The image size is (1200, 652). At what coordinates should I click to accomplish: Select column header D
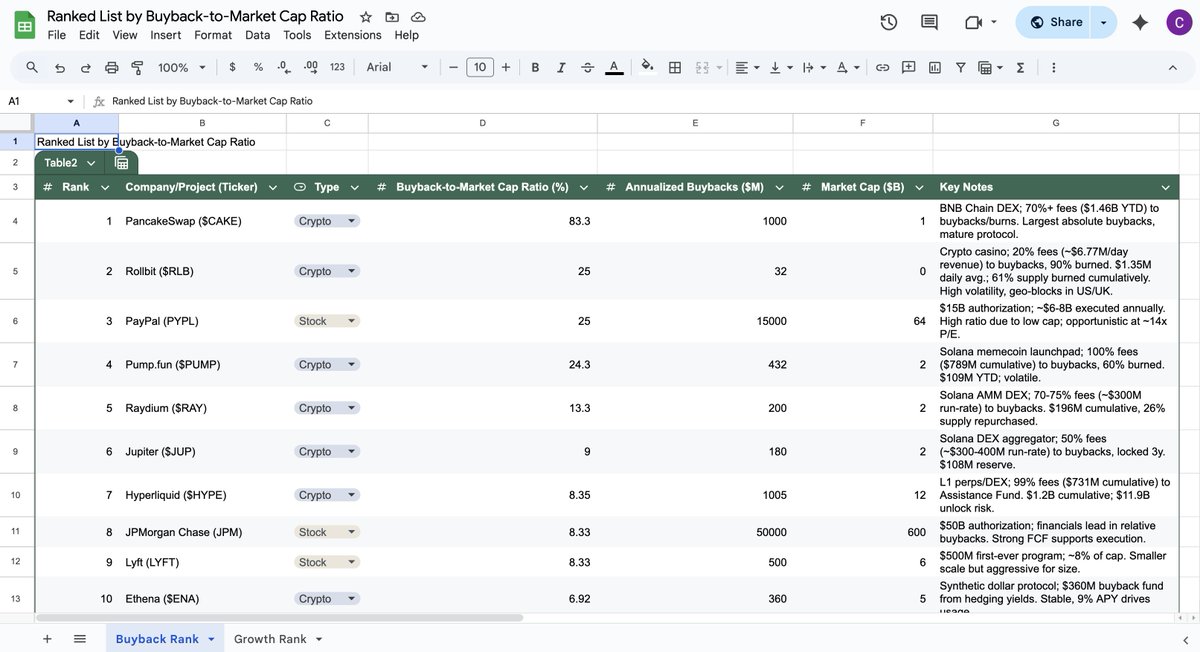[x=482, y=122]
